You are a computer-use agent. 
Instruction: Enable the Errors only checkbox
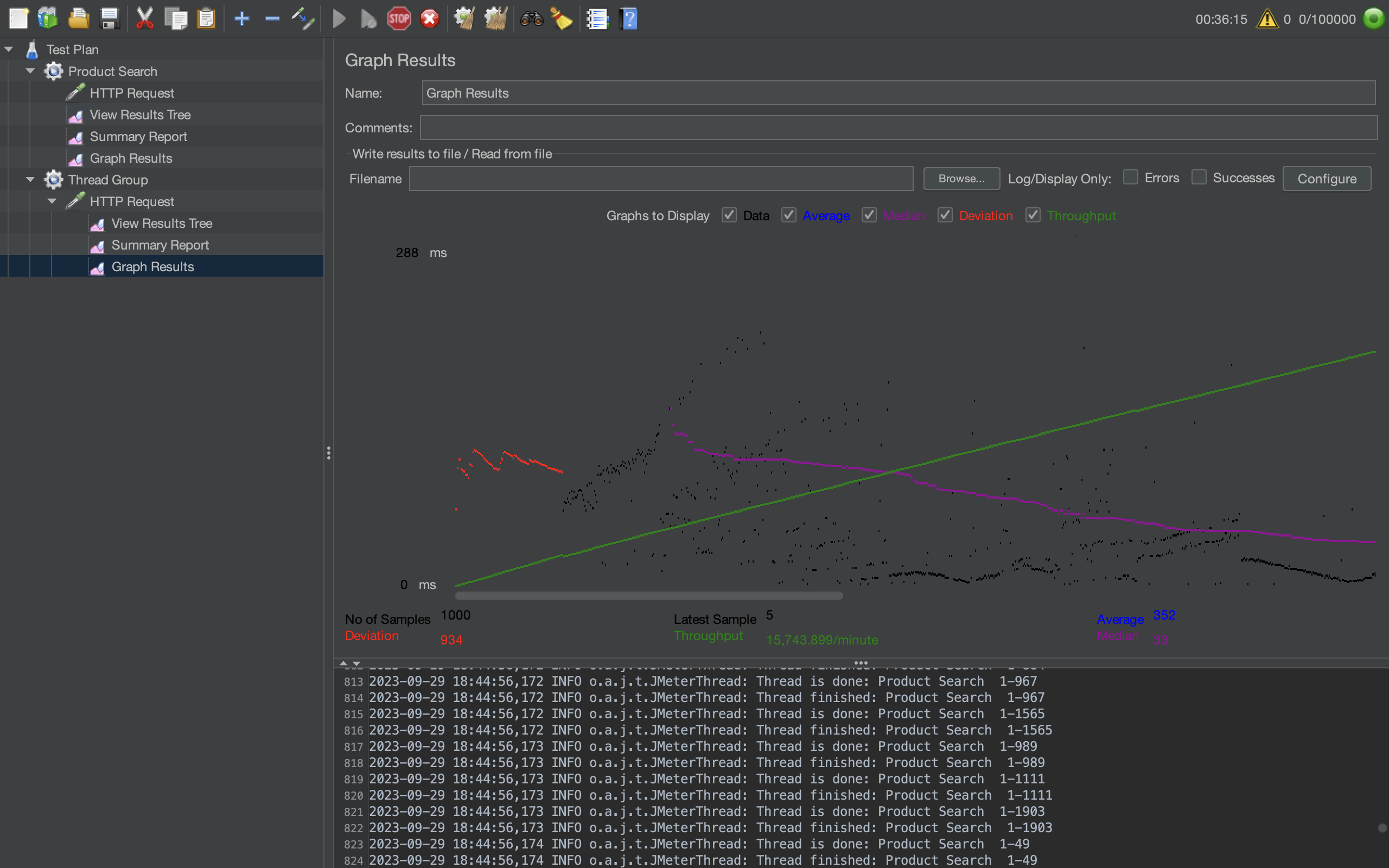[x=1130, y=177]
